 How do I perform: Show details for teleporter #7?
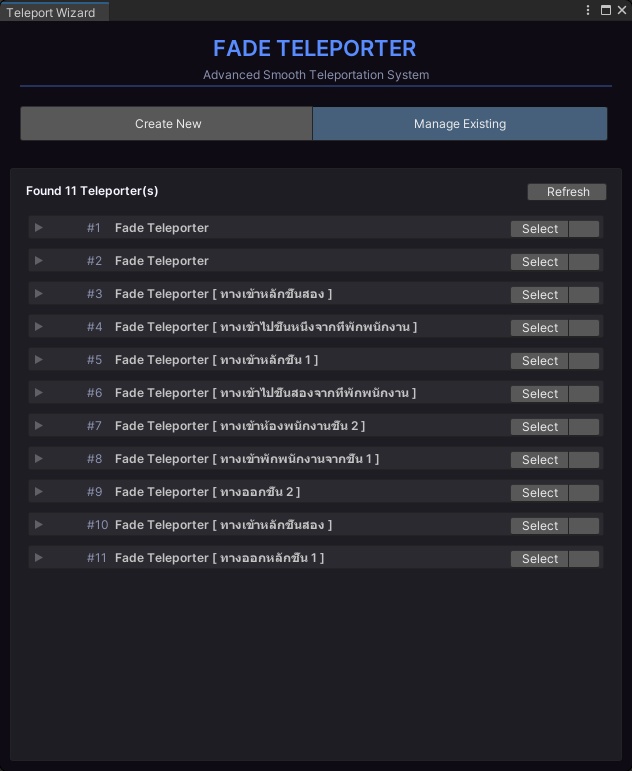click(39, 426)
